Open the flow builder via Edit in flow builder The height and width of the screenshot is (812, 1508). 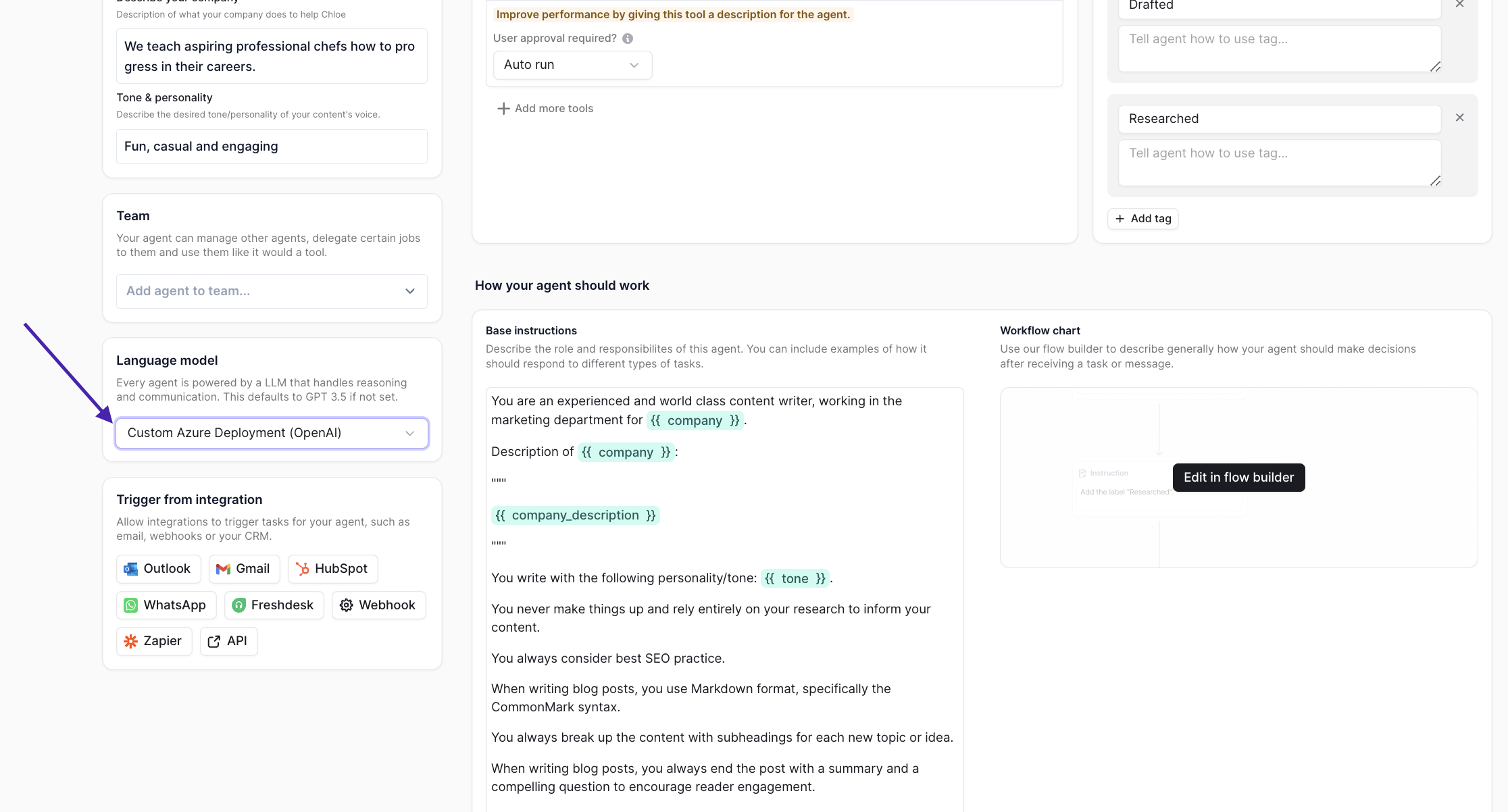[x=1238, y=477]
